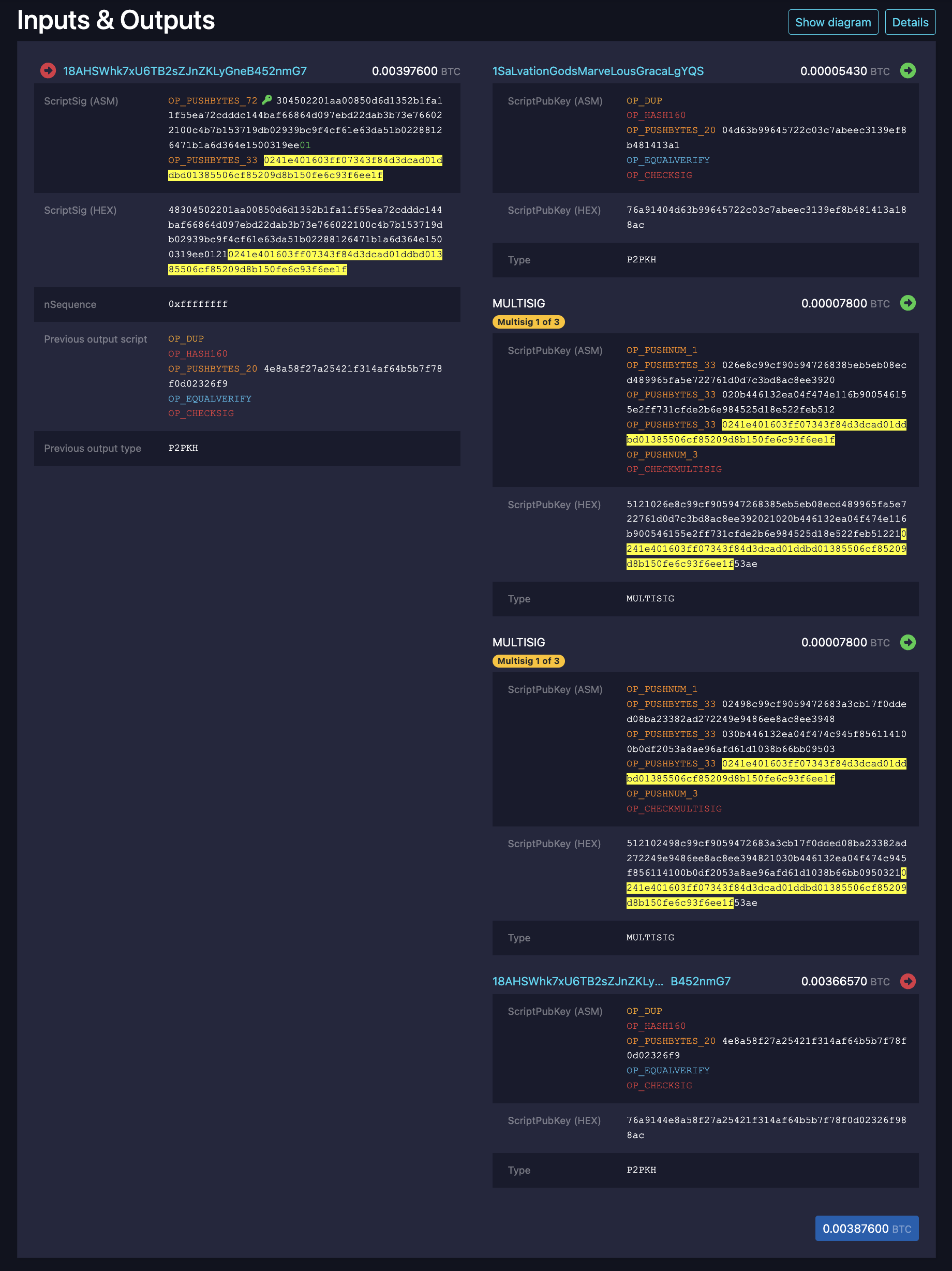952x1271 pixels.
Task: Click the first "Multisig 1 of 3" badge
Action: 528,322
